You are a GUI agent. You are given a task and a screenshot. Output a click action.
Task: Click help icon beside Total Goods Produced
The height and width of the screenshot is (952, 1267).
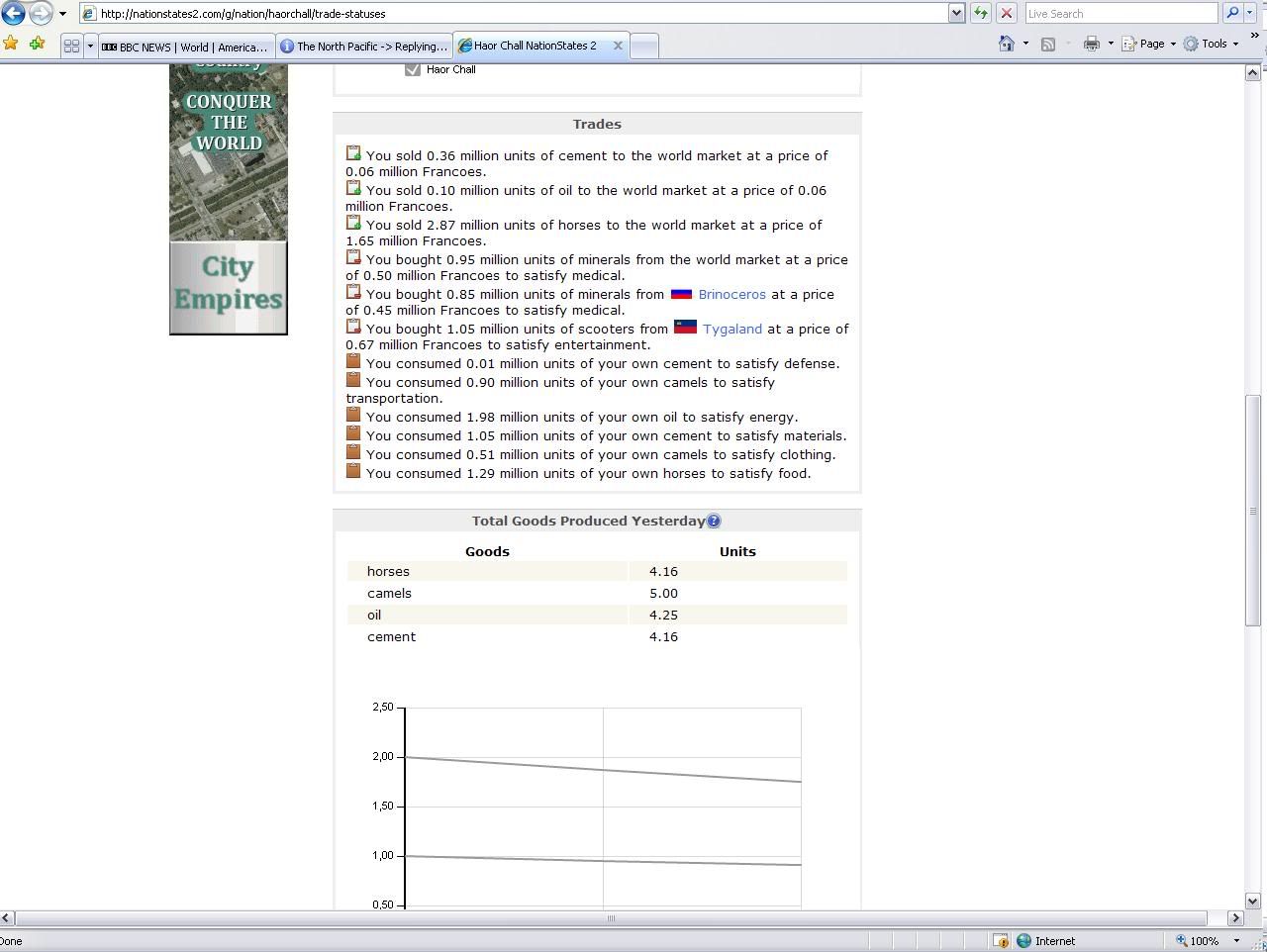(714, 521)
